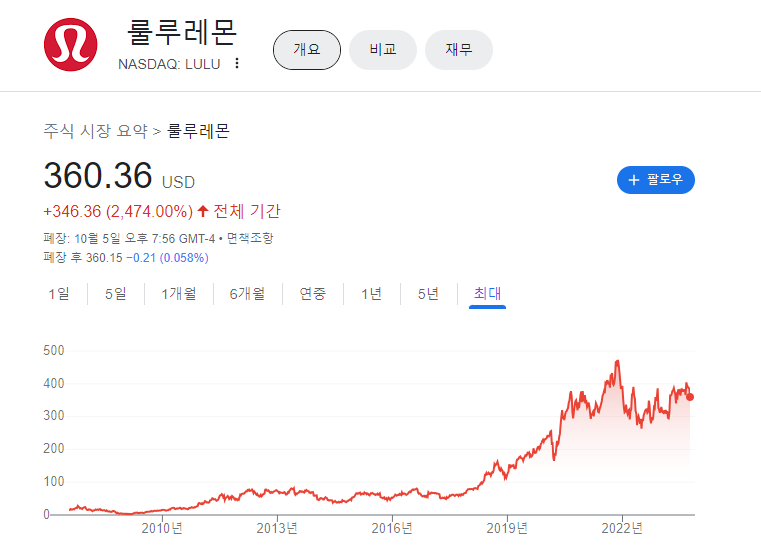
Task: Click the 2016년 x-axis label
Action: click(392, 528)
